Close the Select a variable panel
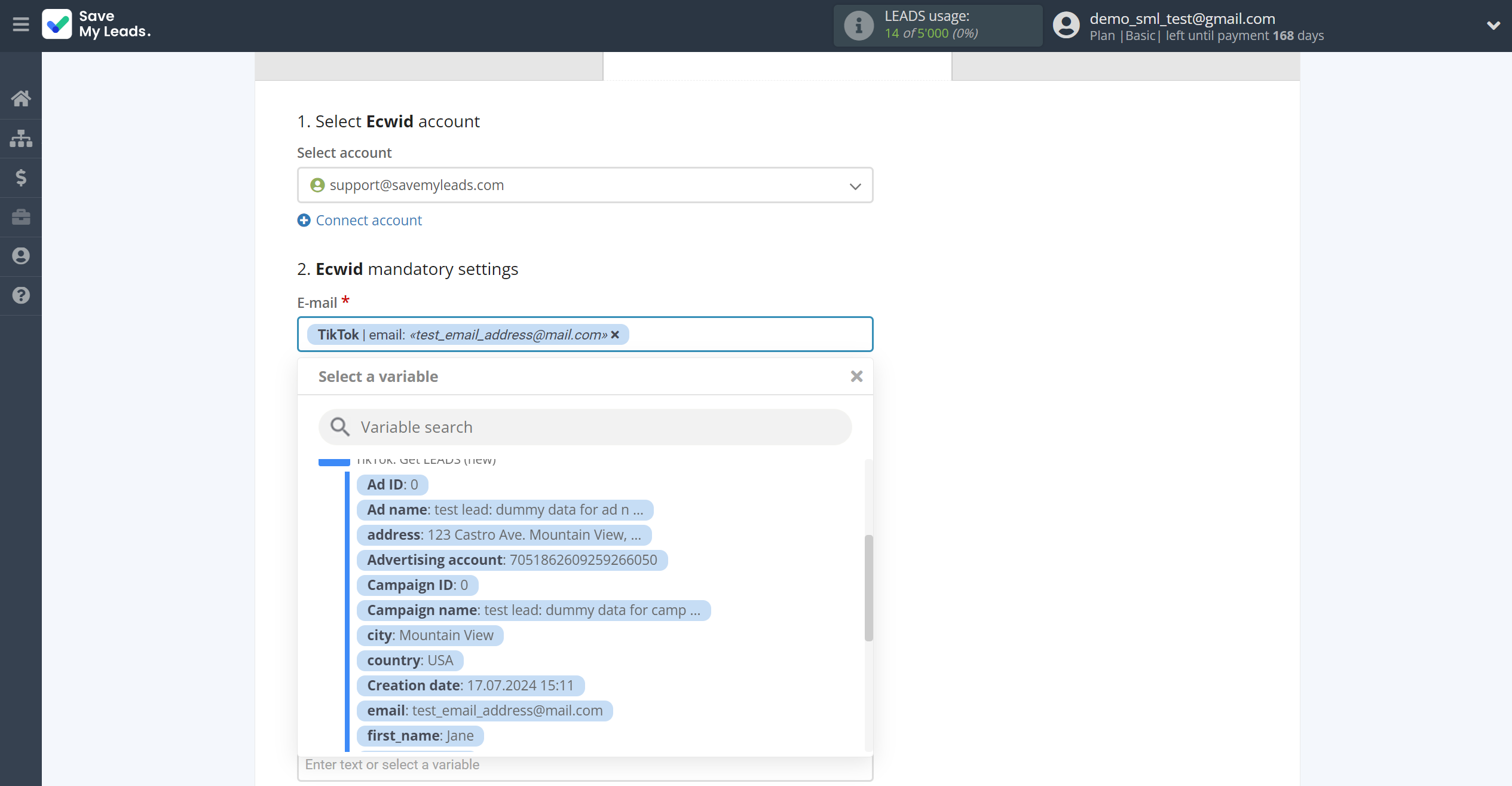This screenshot has width=1512, height=786. click(x=856, y=376)
